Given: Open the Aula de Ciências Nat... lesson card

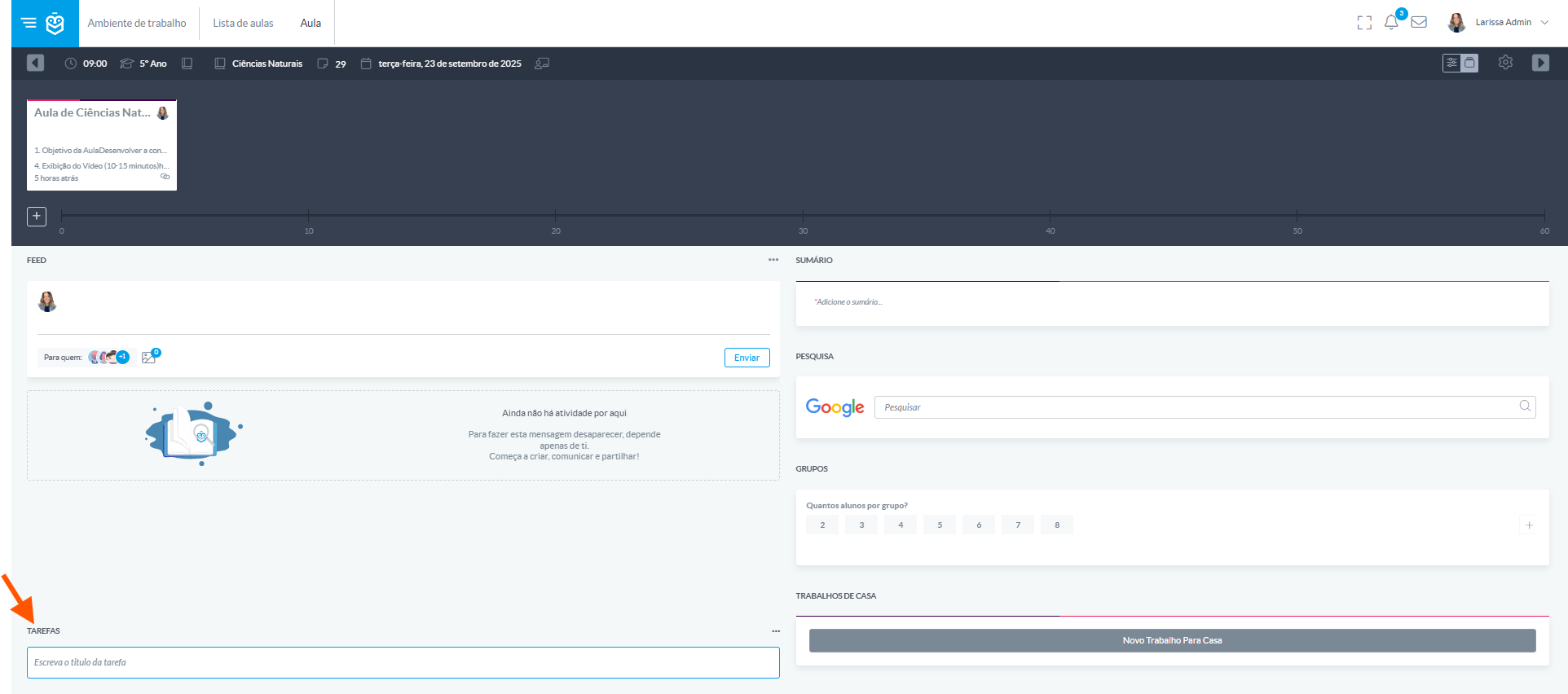Looking at the screenshot, I should [x=102, y=145].
